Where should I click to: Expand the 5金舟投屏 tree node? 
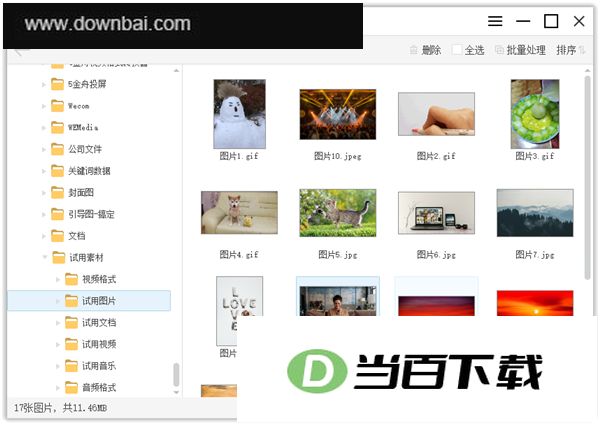(44, 84)
